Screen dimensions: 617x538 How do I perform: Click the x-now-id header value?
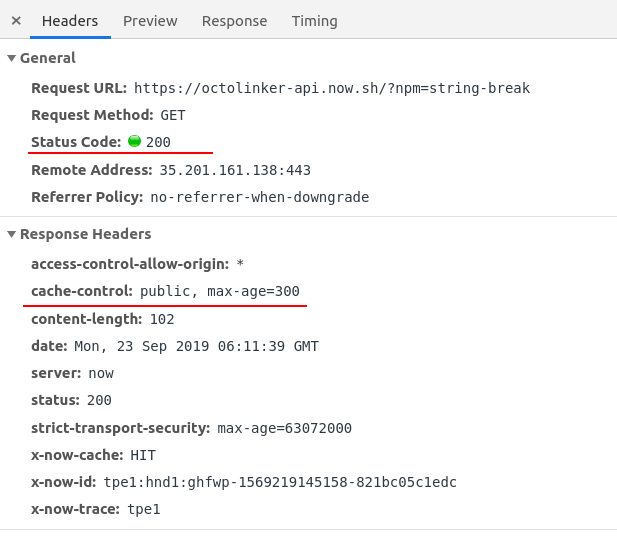click(x=280, y=482)
